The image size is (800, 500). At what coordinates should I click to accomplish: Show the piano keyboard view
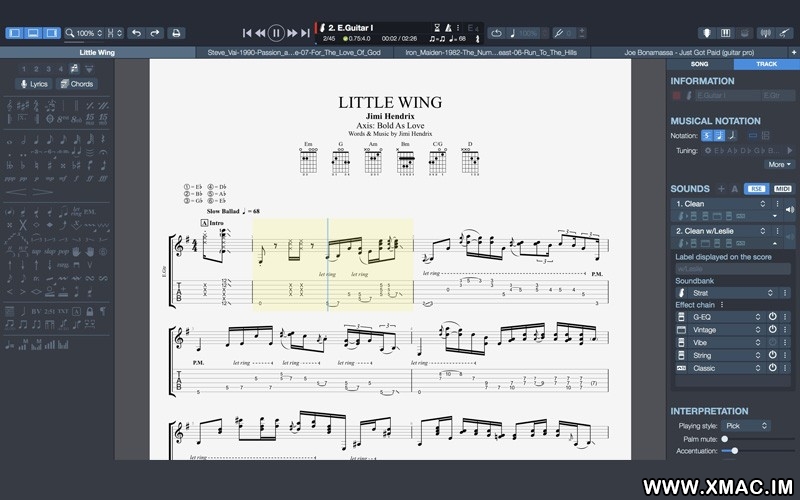pyautogui.click(x=726, y=33)
